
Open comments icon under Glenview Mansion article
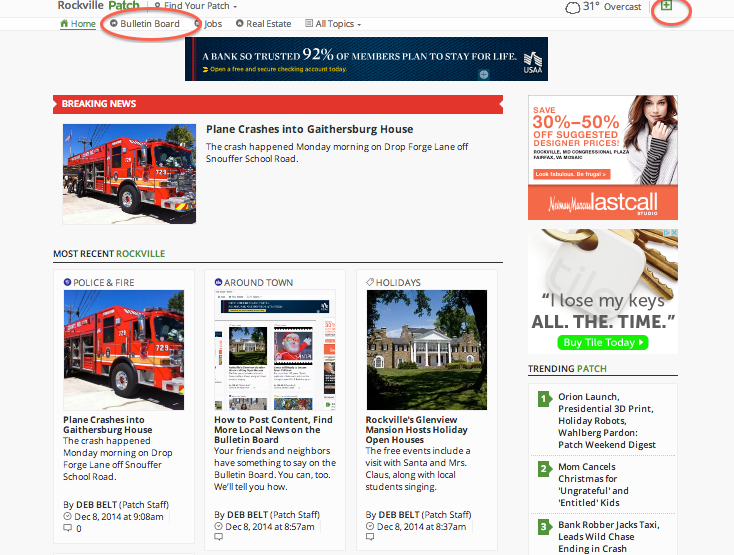pyautogui.click(x=370, y=537)
